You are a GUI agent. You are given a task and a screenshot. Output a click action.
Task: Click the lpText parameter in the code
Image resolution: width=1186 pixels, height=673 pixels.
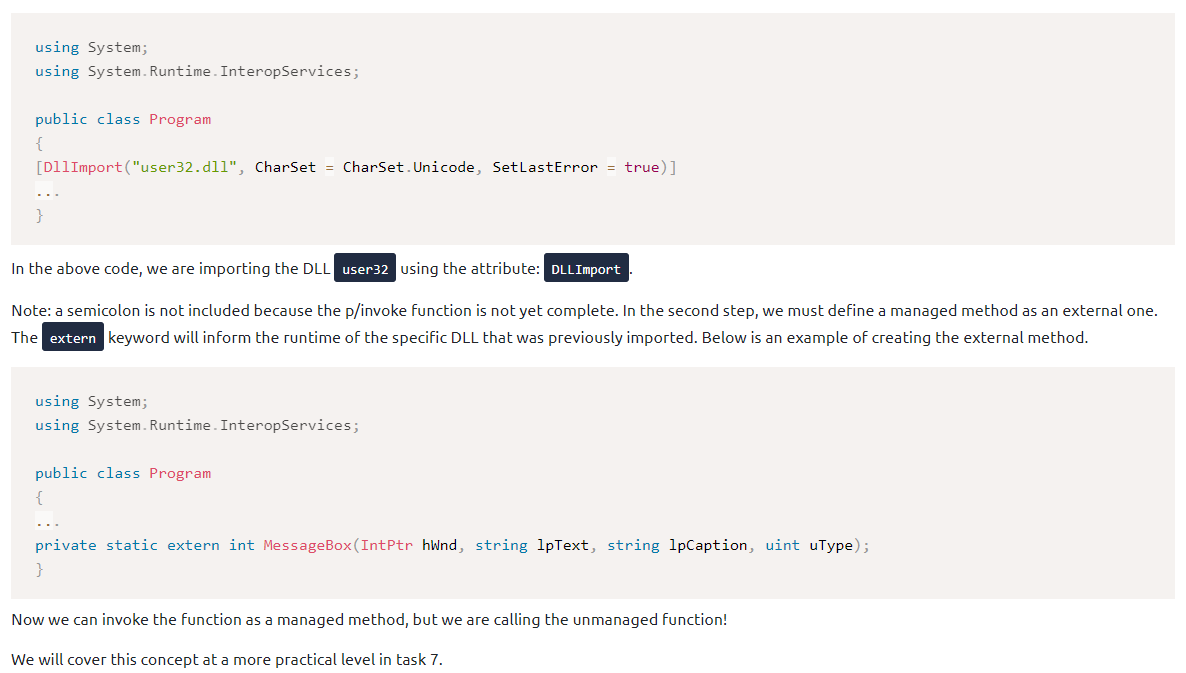[x=562, y=545]
